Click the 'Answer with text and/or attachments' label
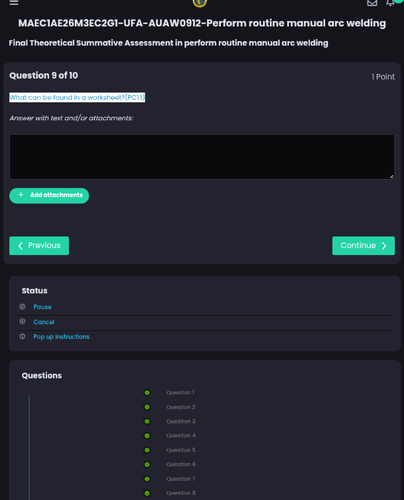Viewport: 404px width, 500px height. pyautogui.click(x=71, y=118)
